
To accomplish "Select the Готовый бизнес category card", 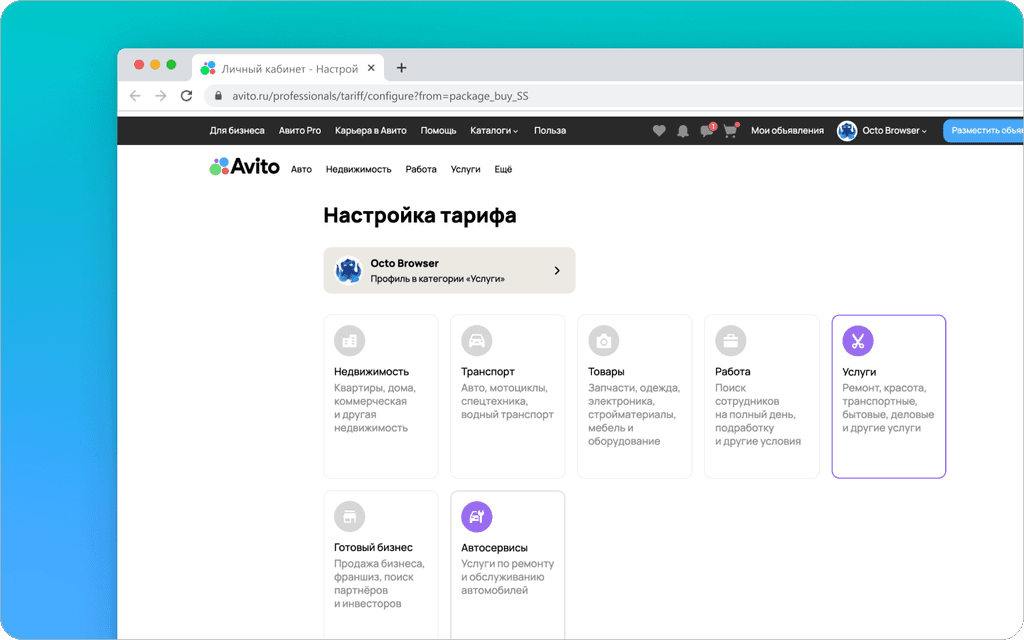I will [380, 565].
